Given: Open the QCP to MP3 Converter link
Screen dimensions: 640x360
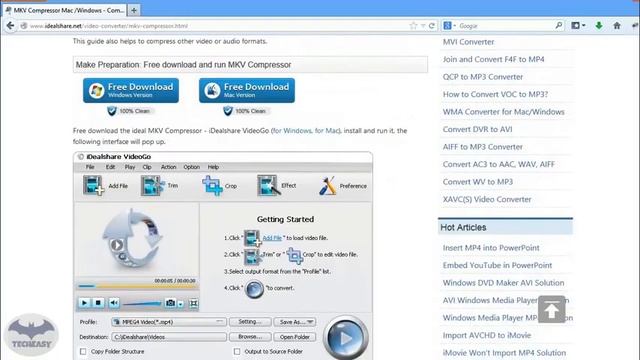Looking at the screenshot, I should 483,77.
